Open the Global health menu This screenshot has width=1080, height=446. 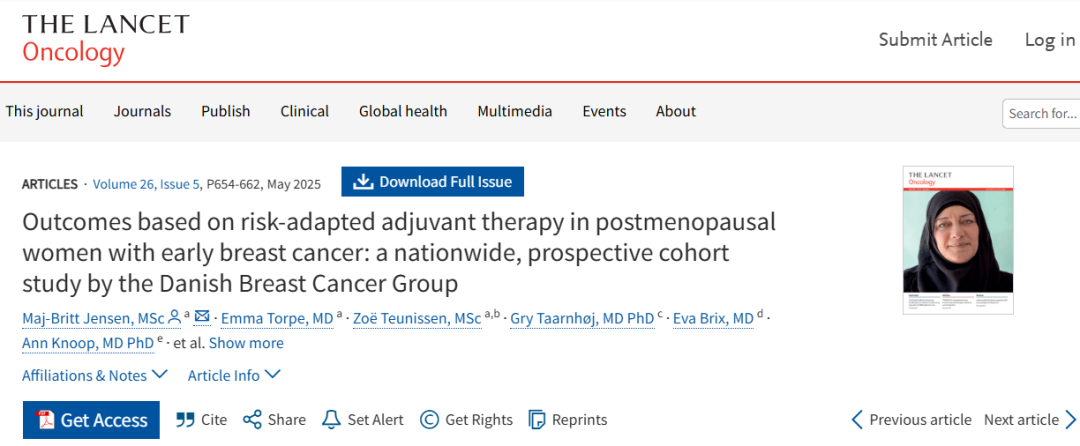403,112
